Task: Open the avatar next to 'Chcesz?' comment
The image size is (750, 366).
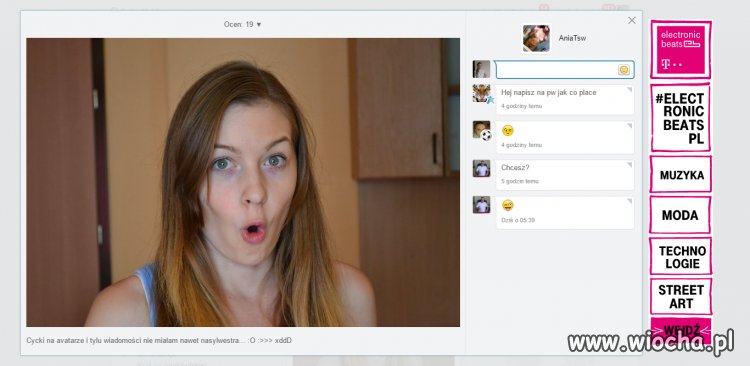Action: (x=481, y=168)
